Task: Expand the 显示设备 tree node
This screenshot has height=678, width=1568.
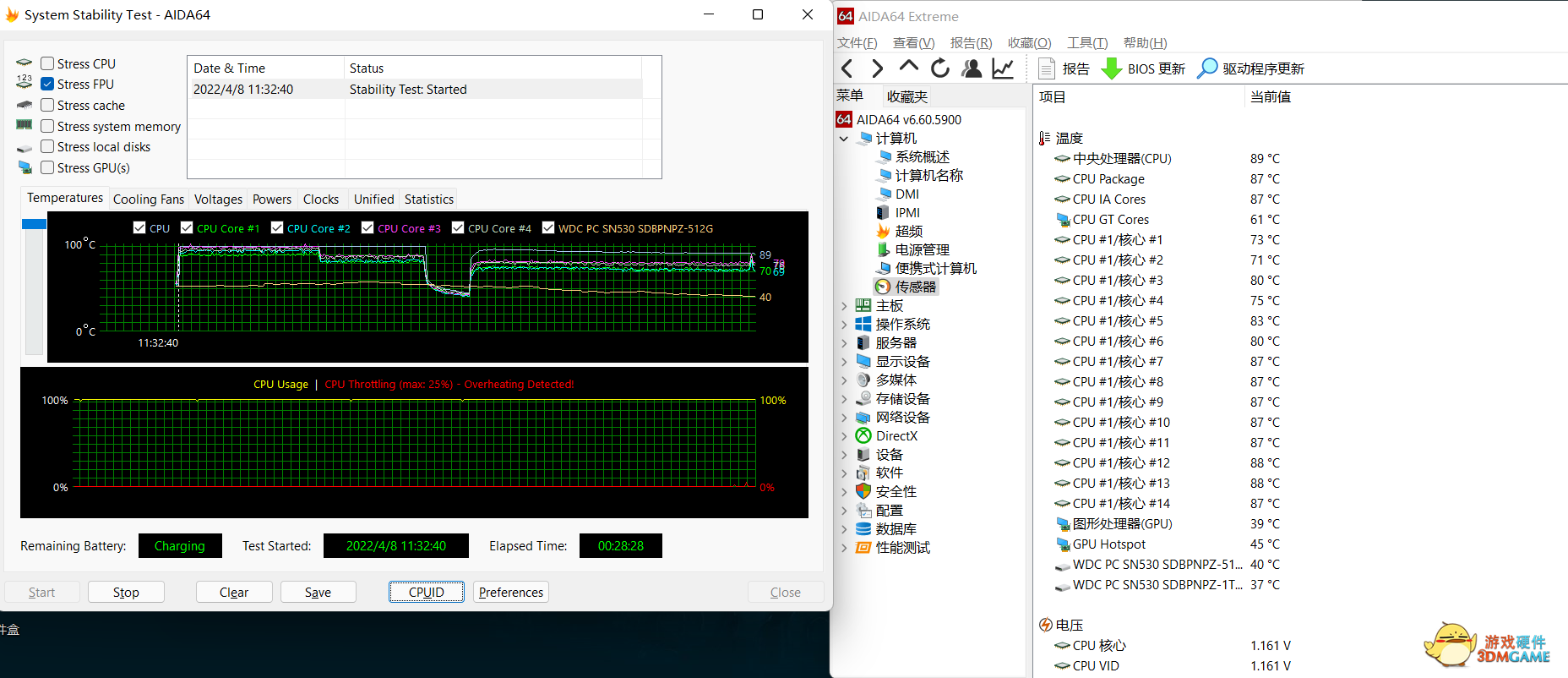Action: pos(844,362)
